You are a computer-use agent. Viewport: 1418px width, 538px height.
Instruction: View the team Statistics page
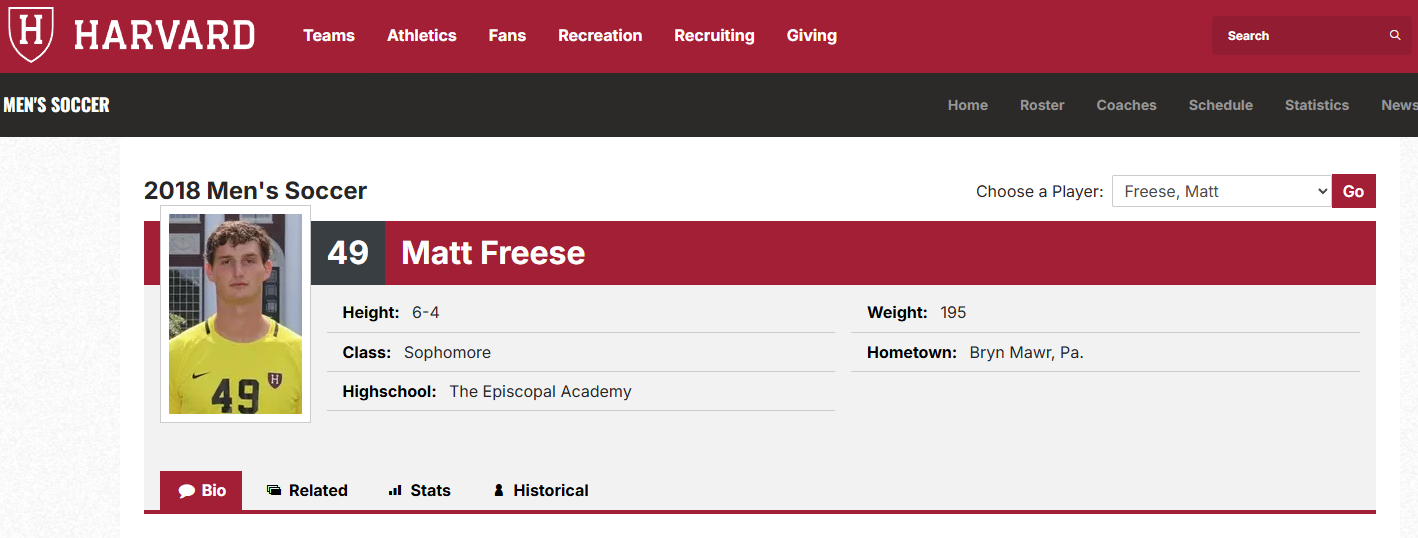pos(1317,105)
